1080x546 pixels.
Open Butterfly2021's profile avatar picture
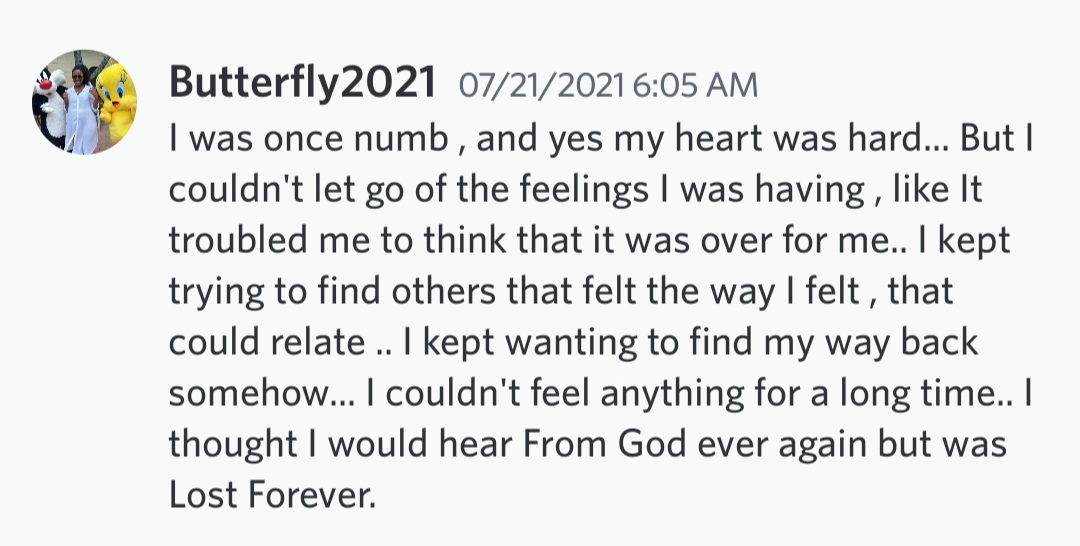coord(83,103)
